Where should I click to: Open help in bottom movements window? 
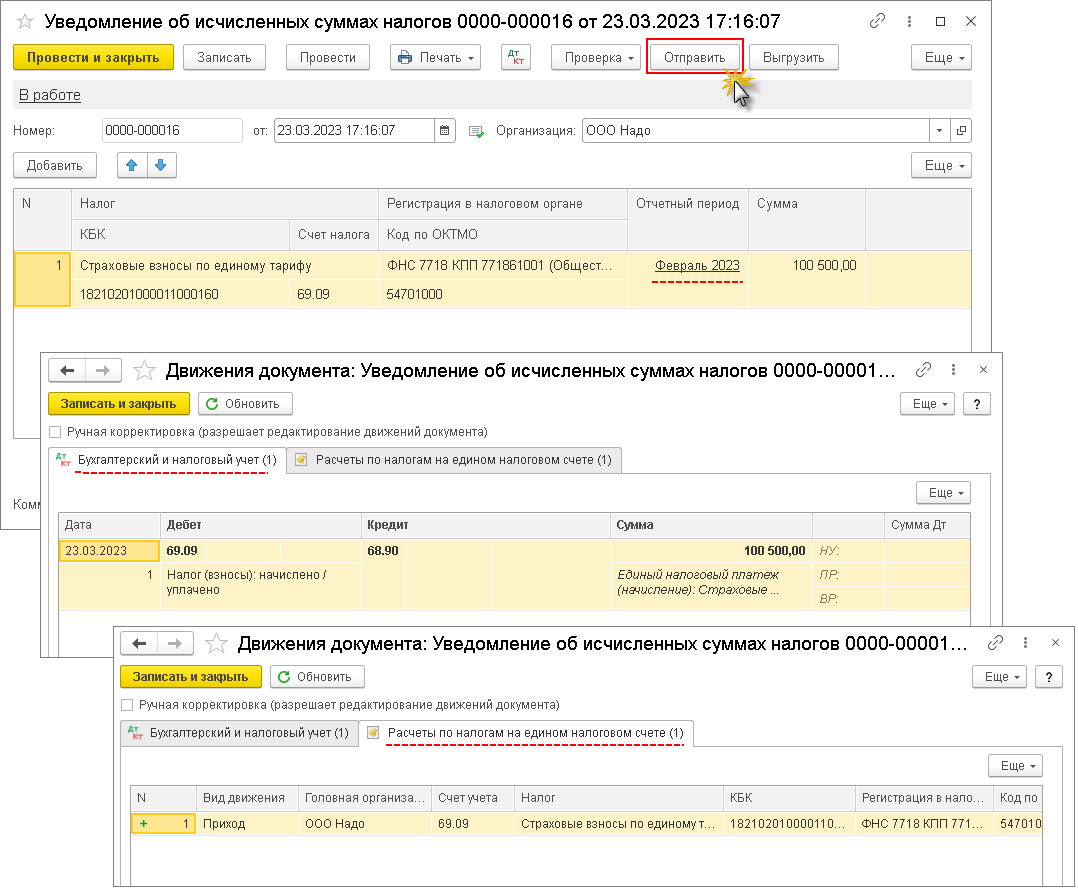1048,677
